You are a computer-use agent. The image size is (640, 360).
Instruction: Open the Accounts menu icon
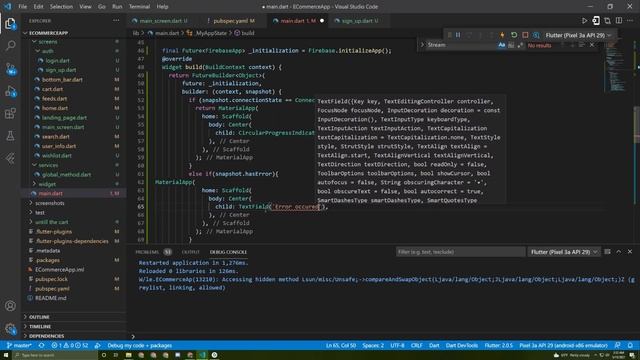pos(10,306)
